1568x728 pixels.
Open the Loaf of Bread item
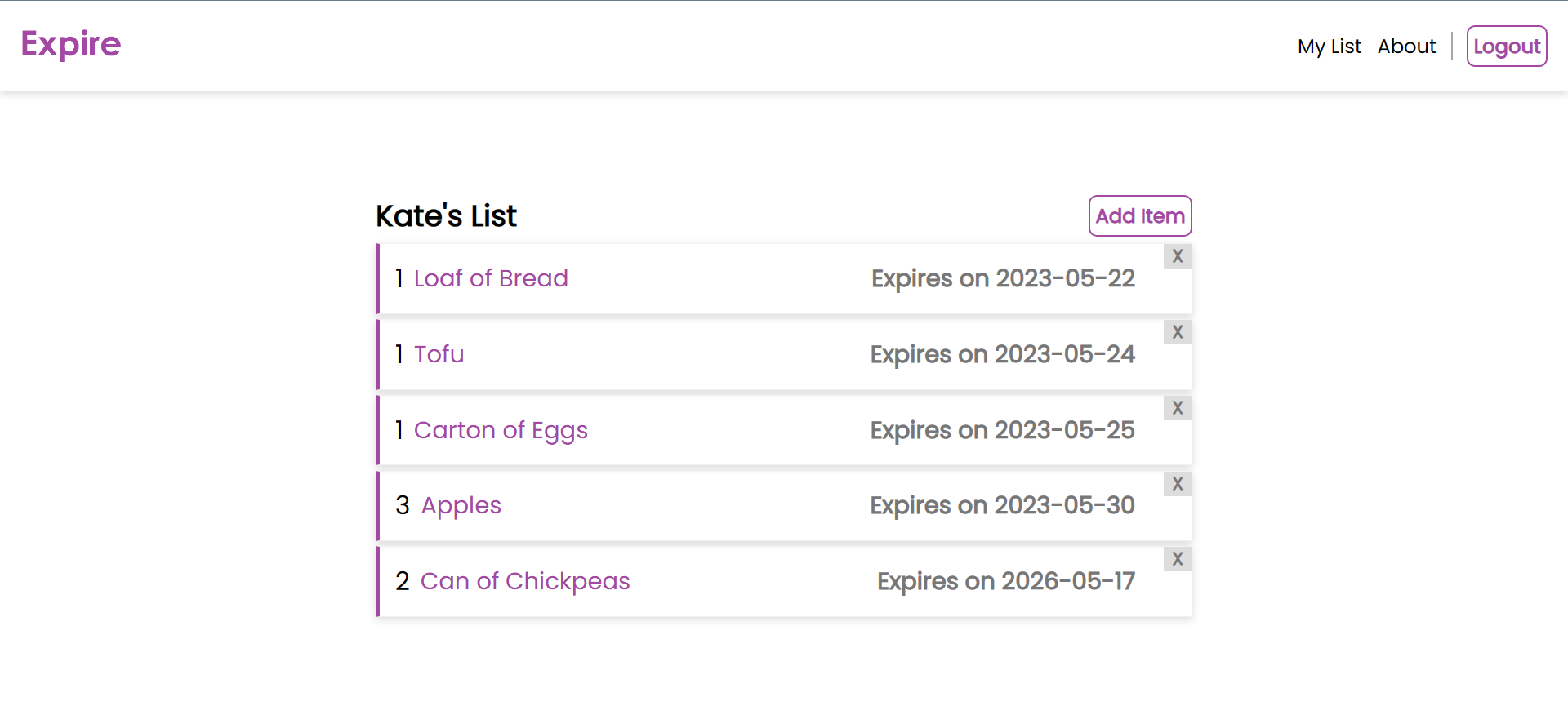coord(491,278)
